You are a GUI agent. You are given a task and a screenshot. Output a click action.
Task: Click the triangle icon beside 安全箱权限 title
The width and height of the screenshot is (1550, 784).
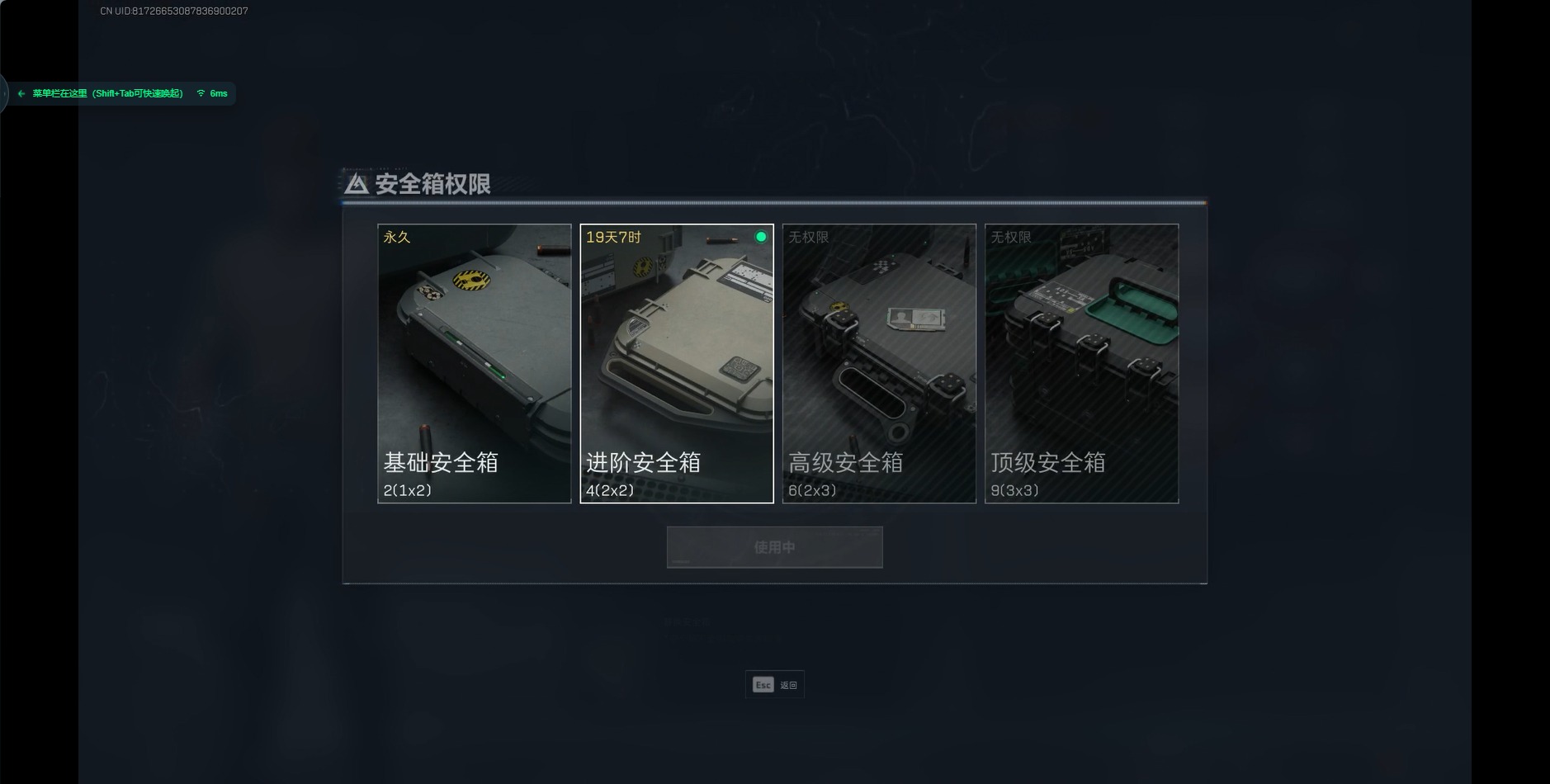(357, 183)
